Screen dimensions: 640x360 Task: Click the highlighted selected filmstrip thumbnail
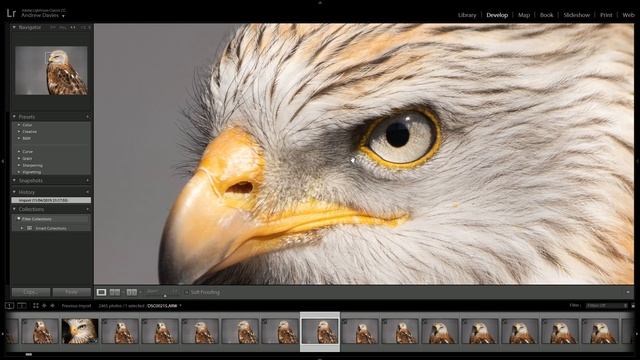tap(320, 331)
